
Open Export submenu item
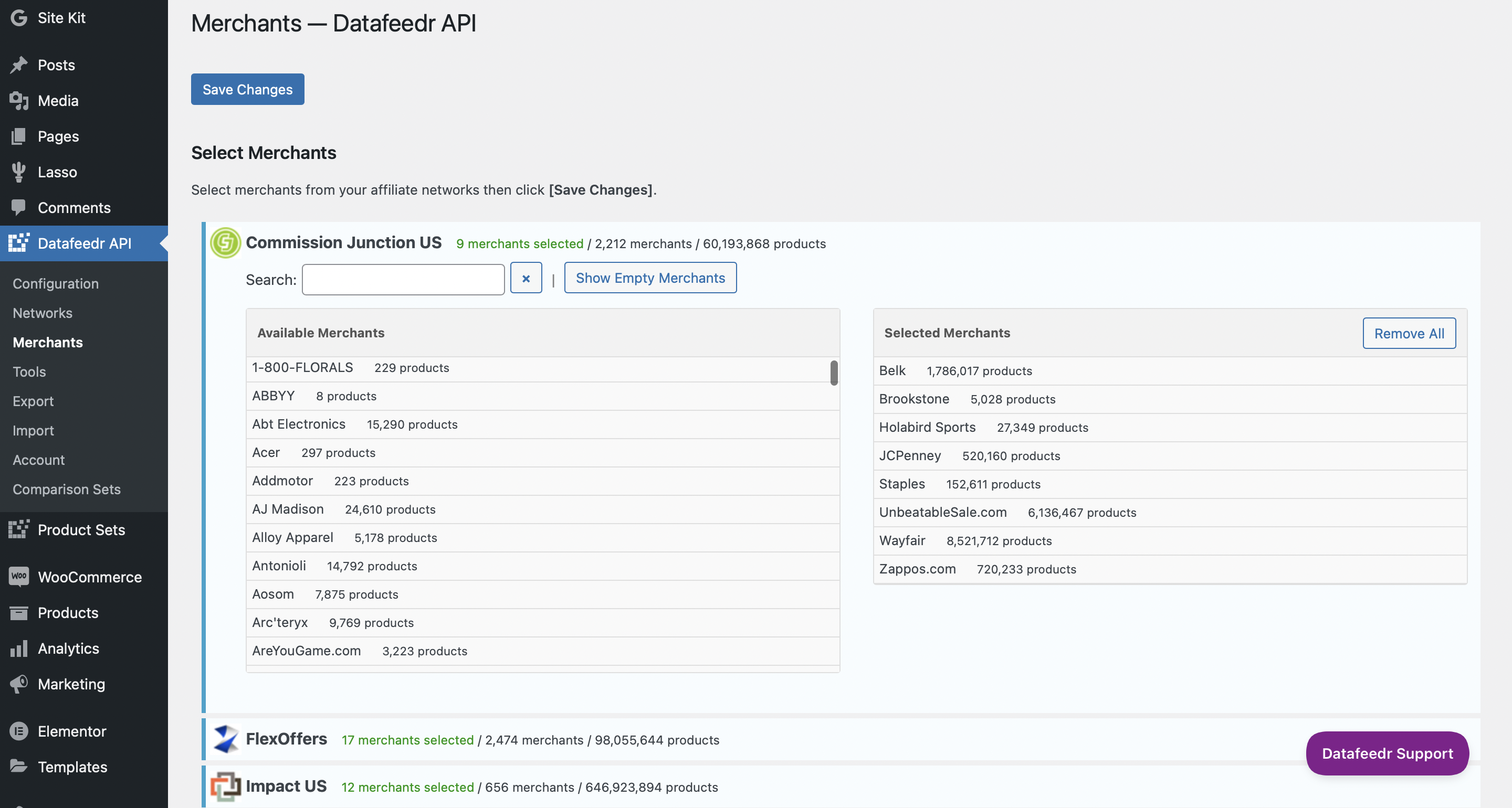[33, 401]
